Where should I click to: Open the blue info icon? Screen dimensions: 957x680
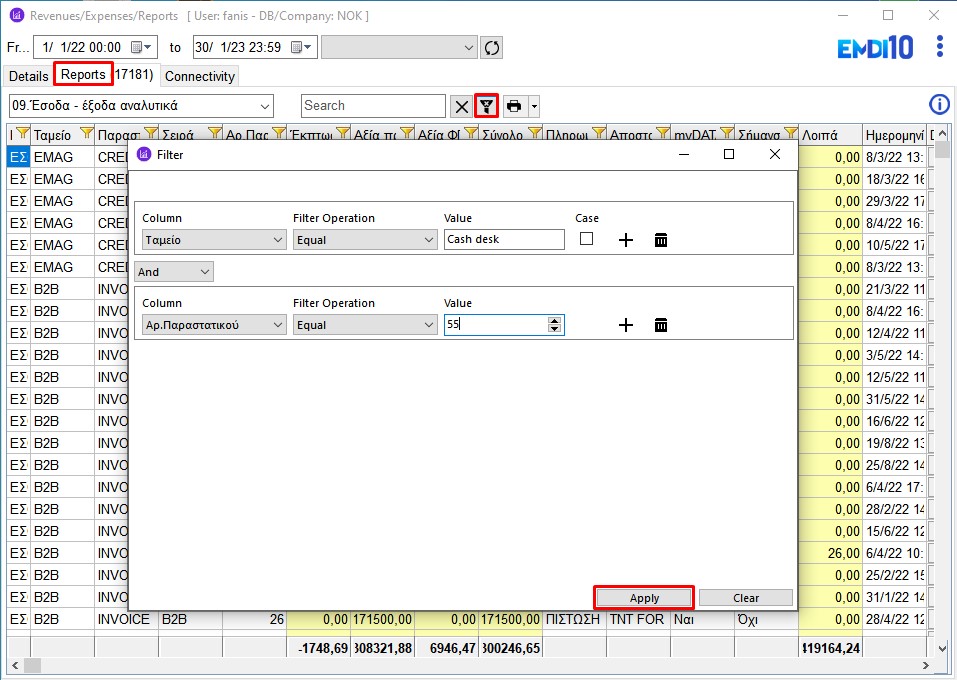(939, 105)
